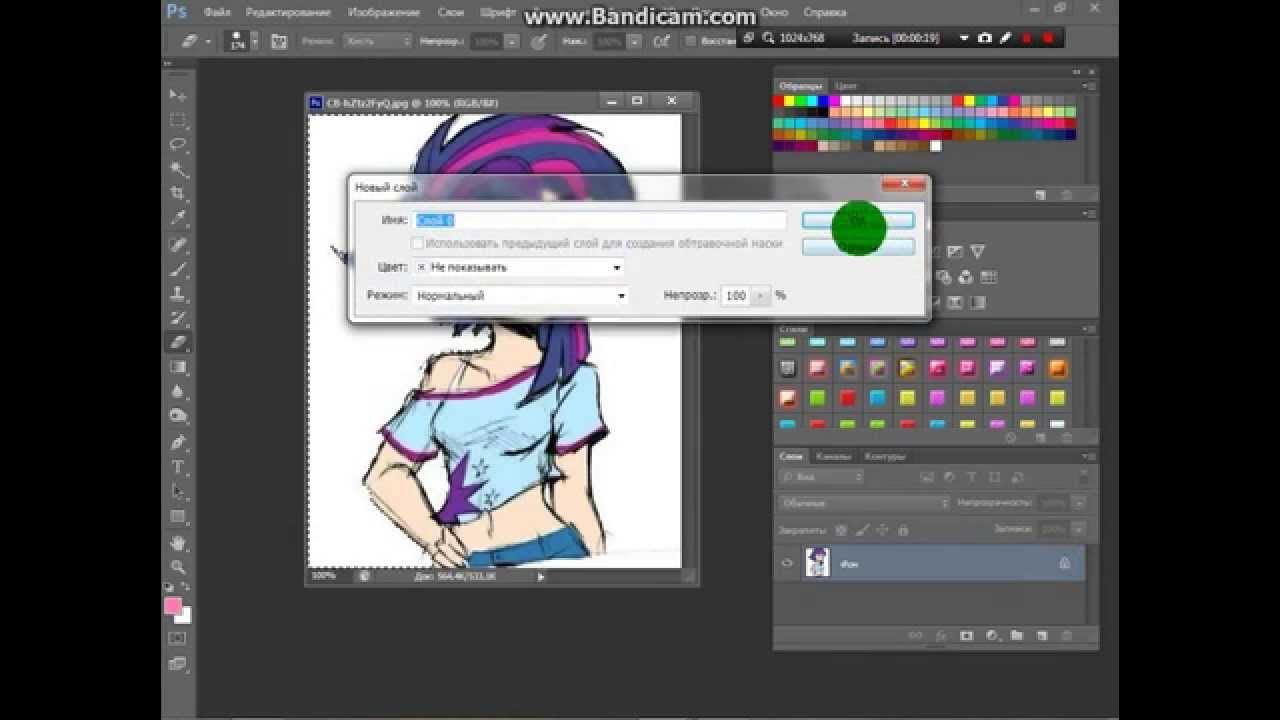Select the Pen tool
The image size is (1280, 720).
[178, 443]
